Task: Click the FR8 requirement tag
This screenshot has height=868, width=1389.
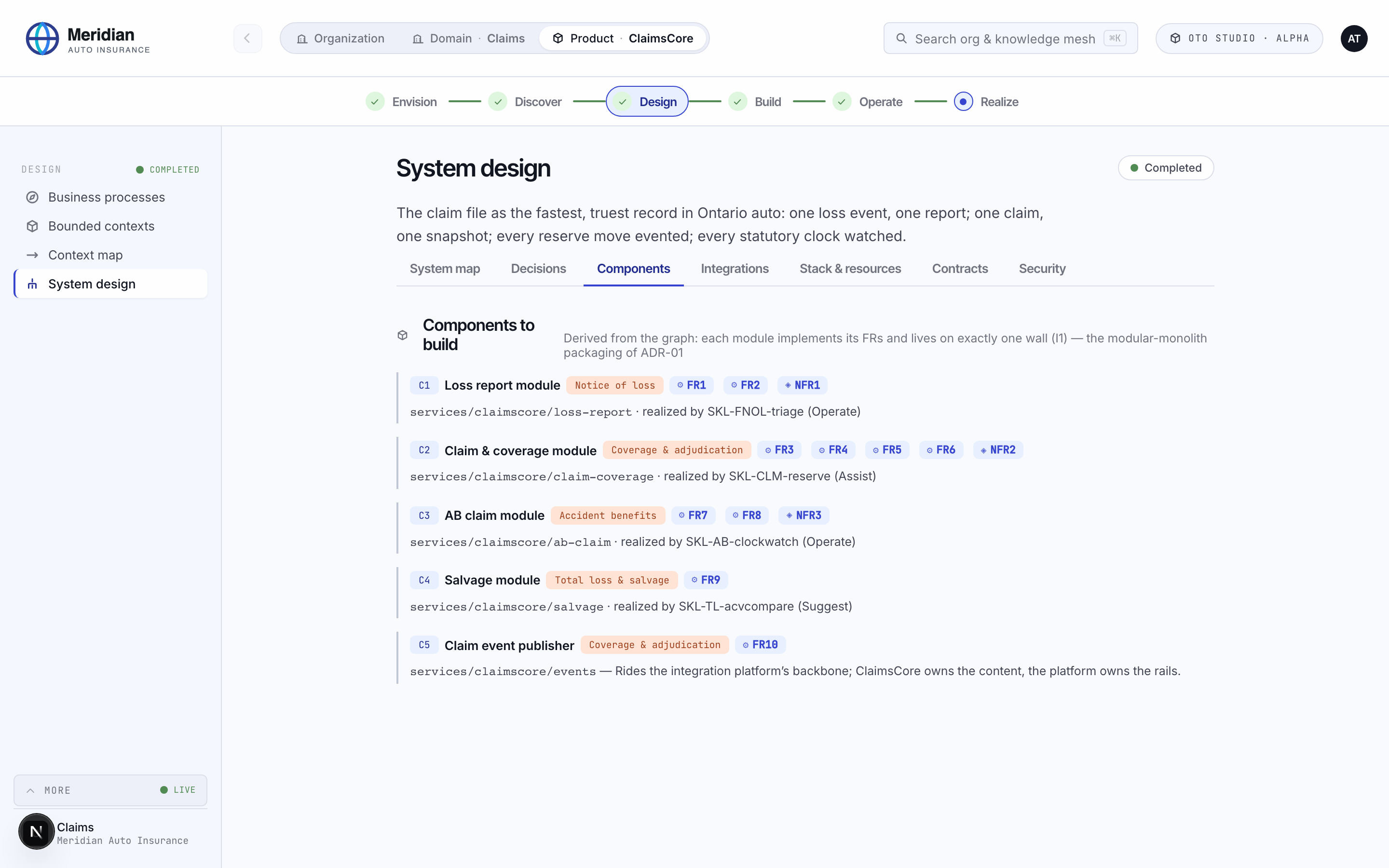Action: click(747, 515)
